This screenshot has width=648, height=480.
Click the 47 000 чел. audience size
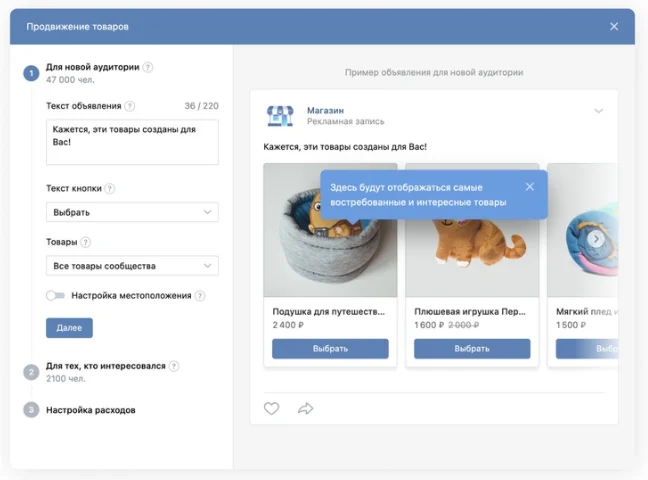[70, 80]
